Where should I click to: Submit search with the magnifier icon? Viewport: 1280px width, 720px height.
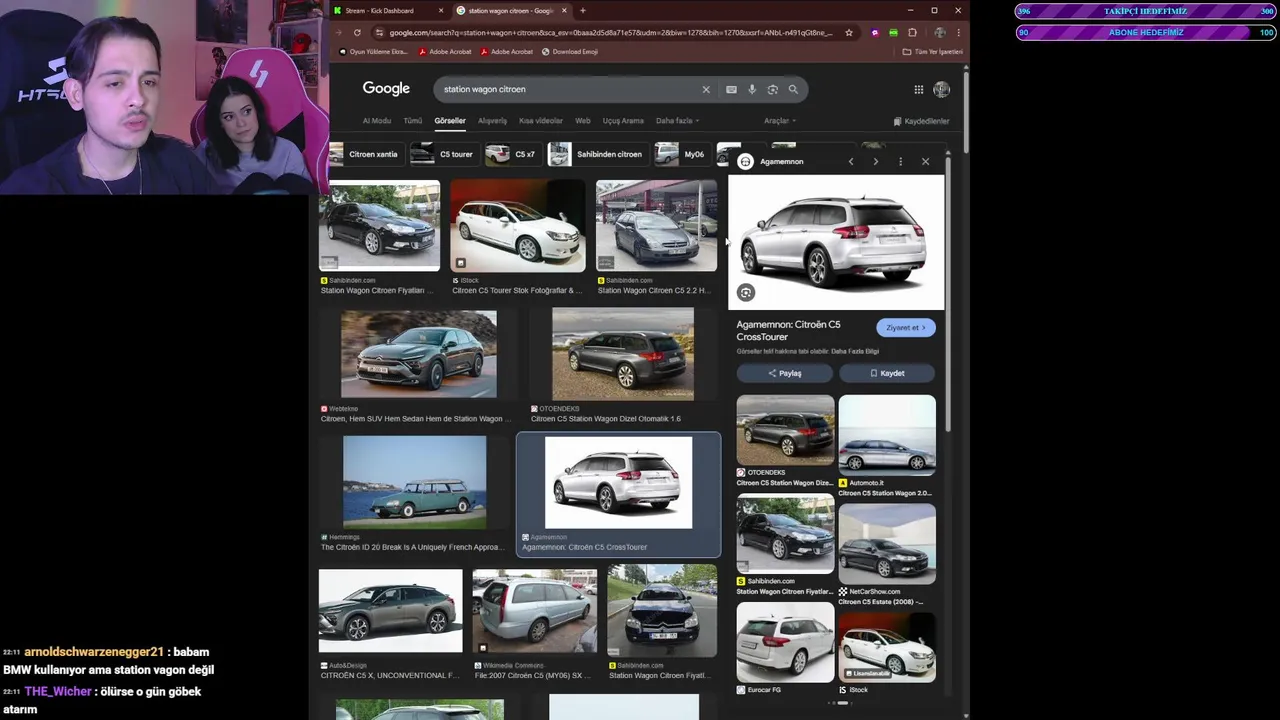pyautogui.click(x=793, y=89)
